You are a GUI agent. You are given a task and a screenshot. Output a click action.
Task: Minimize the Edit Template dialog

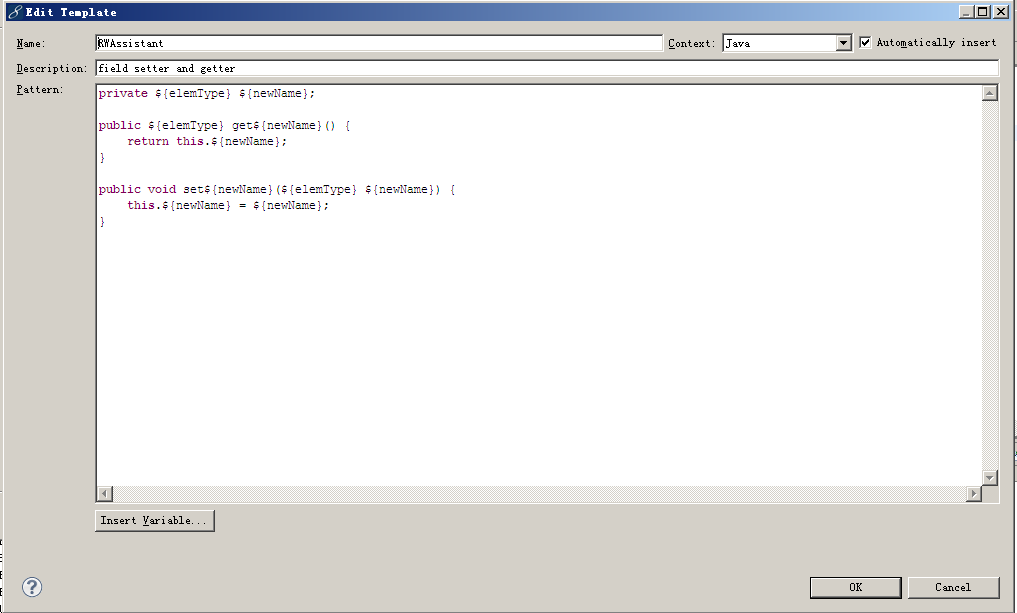pos(966,12)
